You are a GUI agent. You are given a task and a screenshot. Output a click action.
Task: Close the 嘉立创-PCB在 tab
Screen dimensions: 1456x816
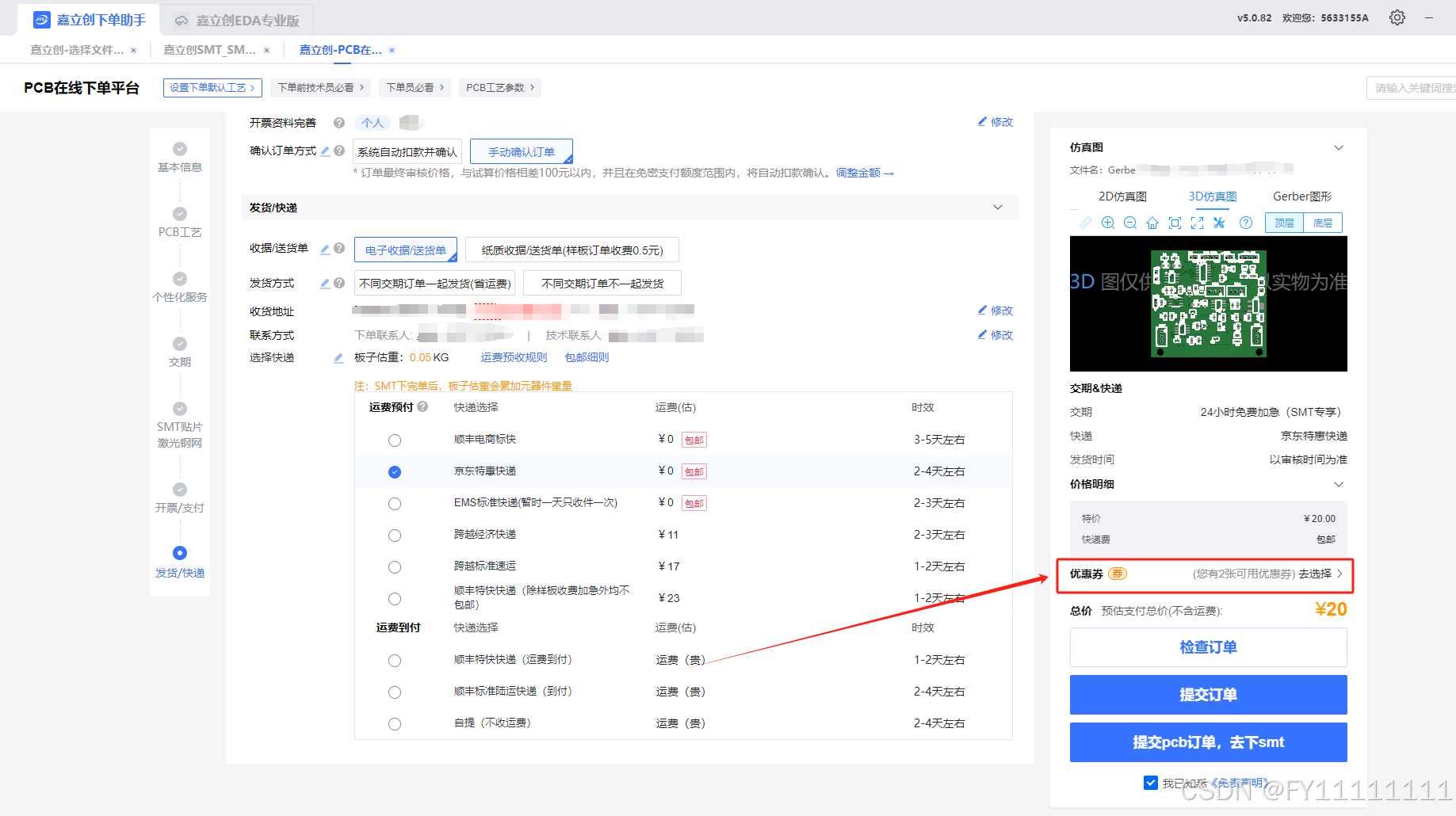[x=392, y=50]
